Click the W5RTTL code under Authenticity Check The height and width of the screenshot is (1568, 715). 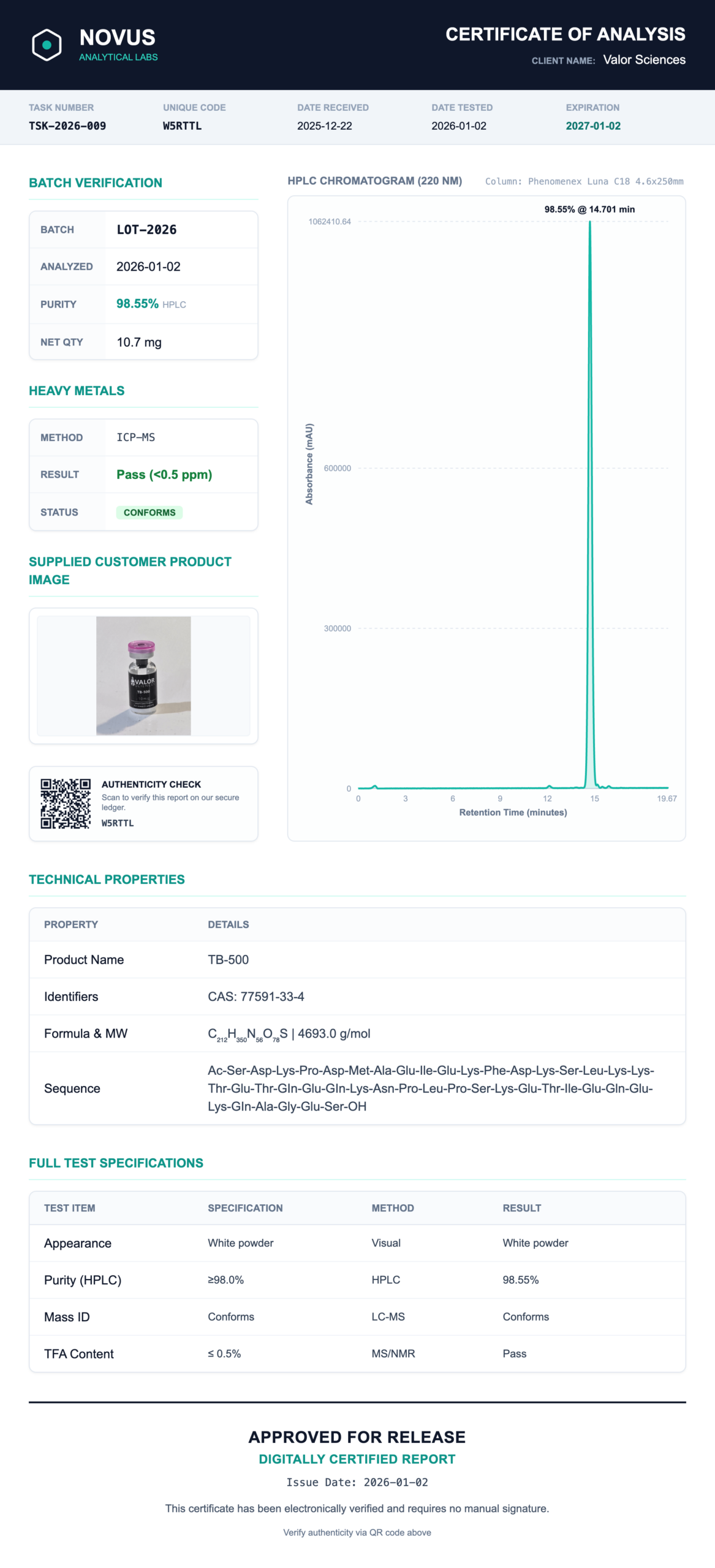coord(118,823)
